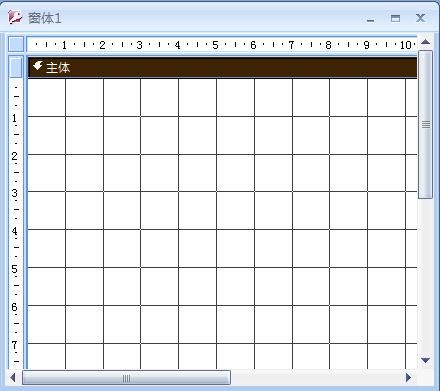Select the 主体 section selector on vertical ruler
This screenshot has height=391, width=440.
pos(16,67)
